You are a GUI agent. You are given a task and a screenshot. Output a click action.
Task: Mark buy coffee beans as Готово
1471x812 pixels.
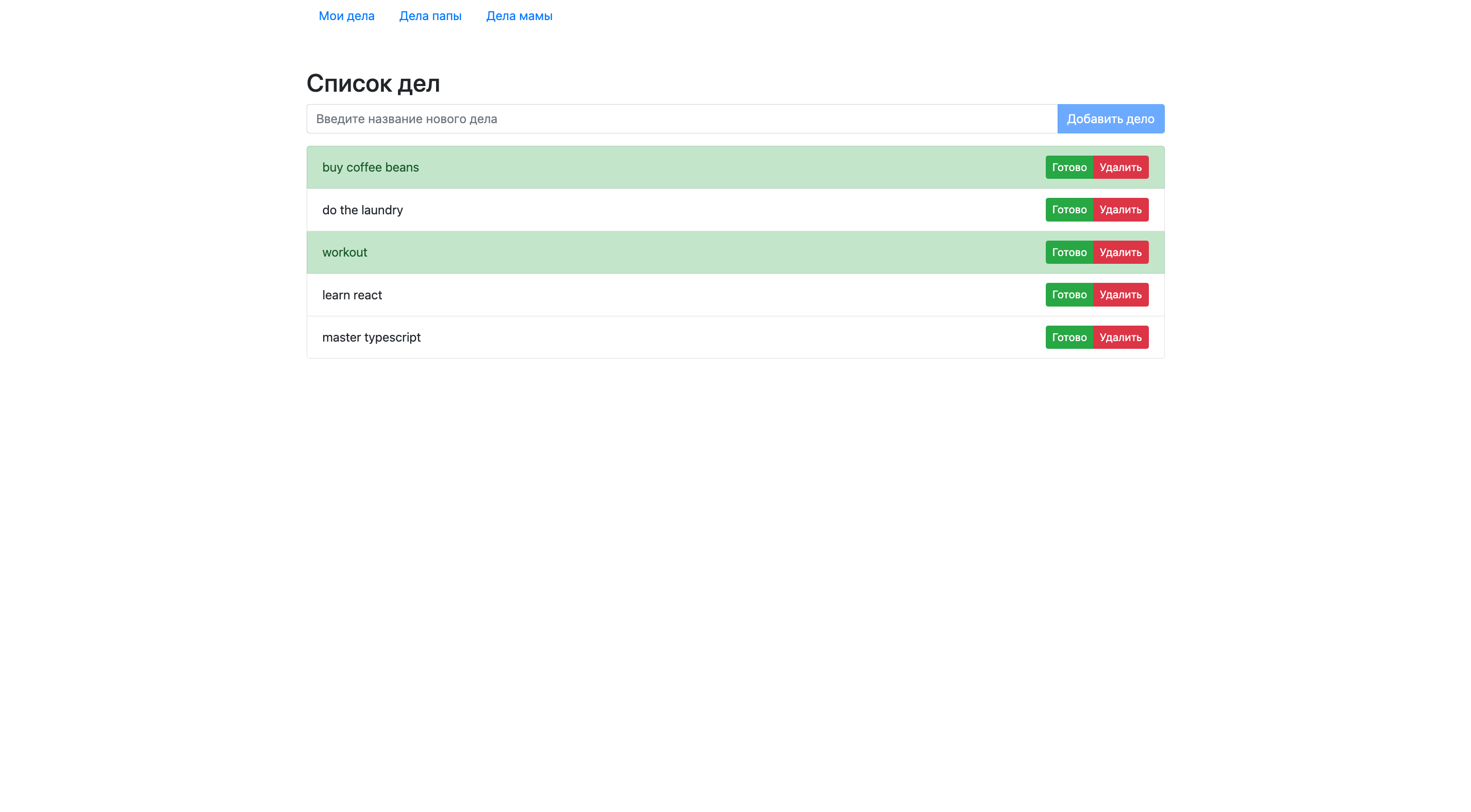point(1069,167)
